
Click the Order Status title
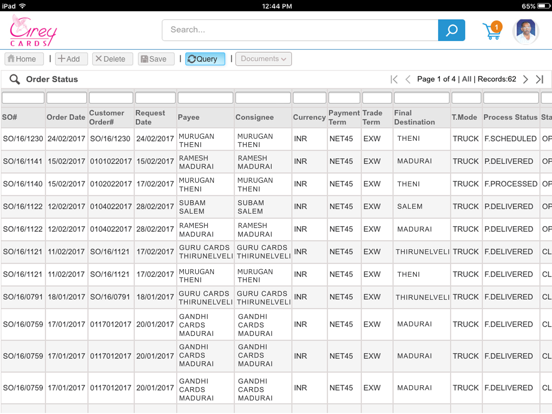(x=52, y=79)
